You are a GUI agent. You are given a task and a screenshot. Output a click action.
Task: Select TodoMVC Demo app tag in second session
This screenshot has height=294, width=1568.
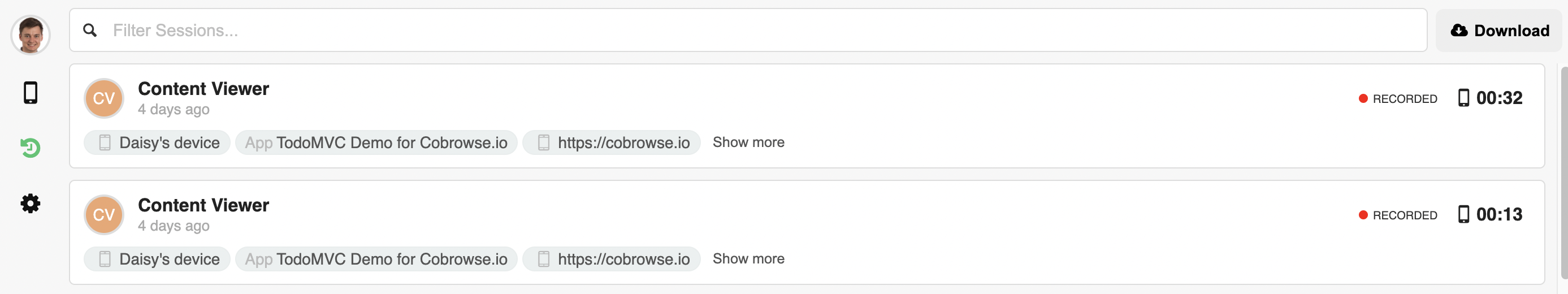pyautogui.click(x=376, y=259)
